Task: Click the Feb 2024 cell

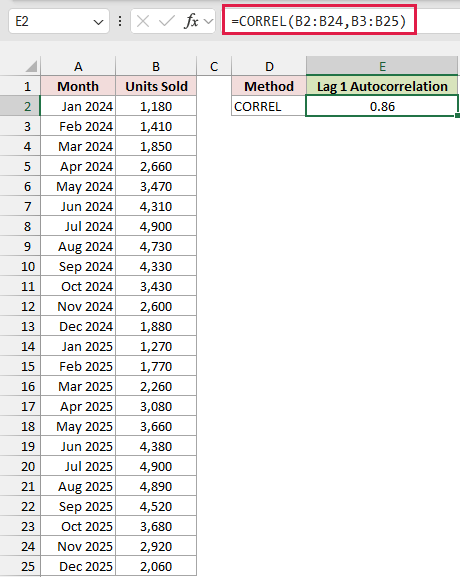Action: [78, 126]
